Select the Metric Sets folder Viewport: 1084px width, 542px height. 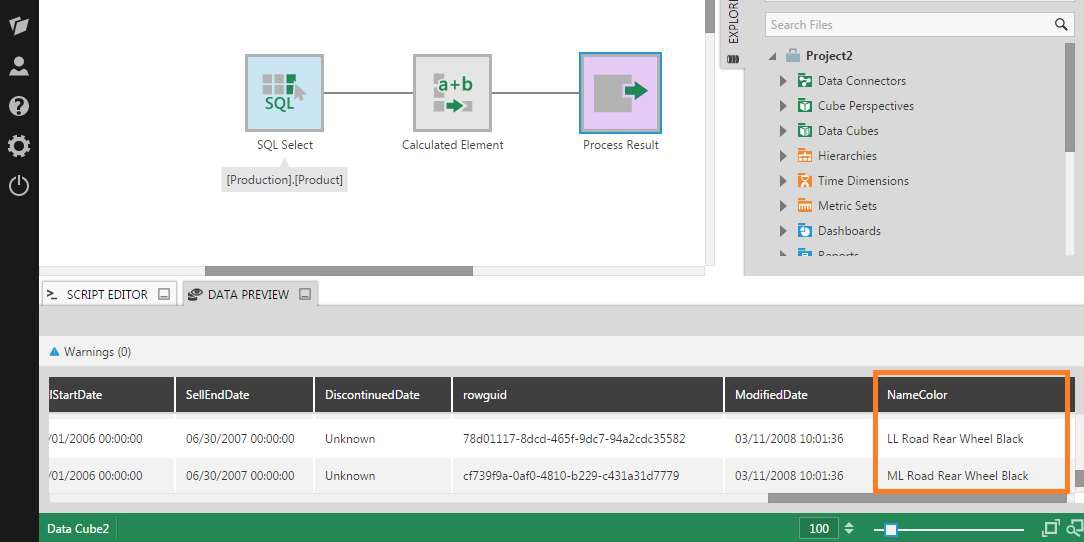pos(846,206)
